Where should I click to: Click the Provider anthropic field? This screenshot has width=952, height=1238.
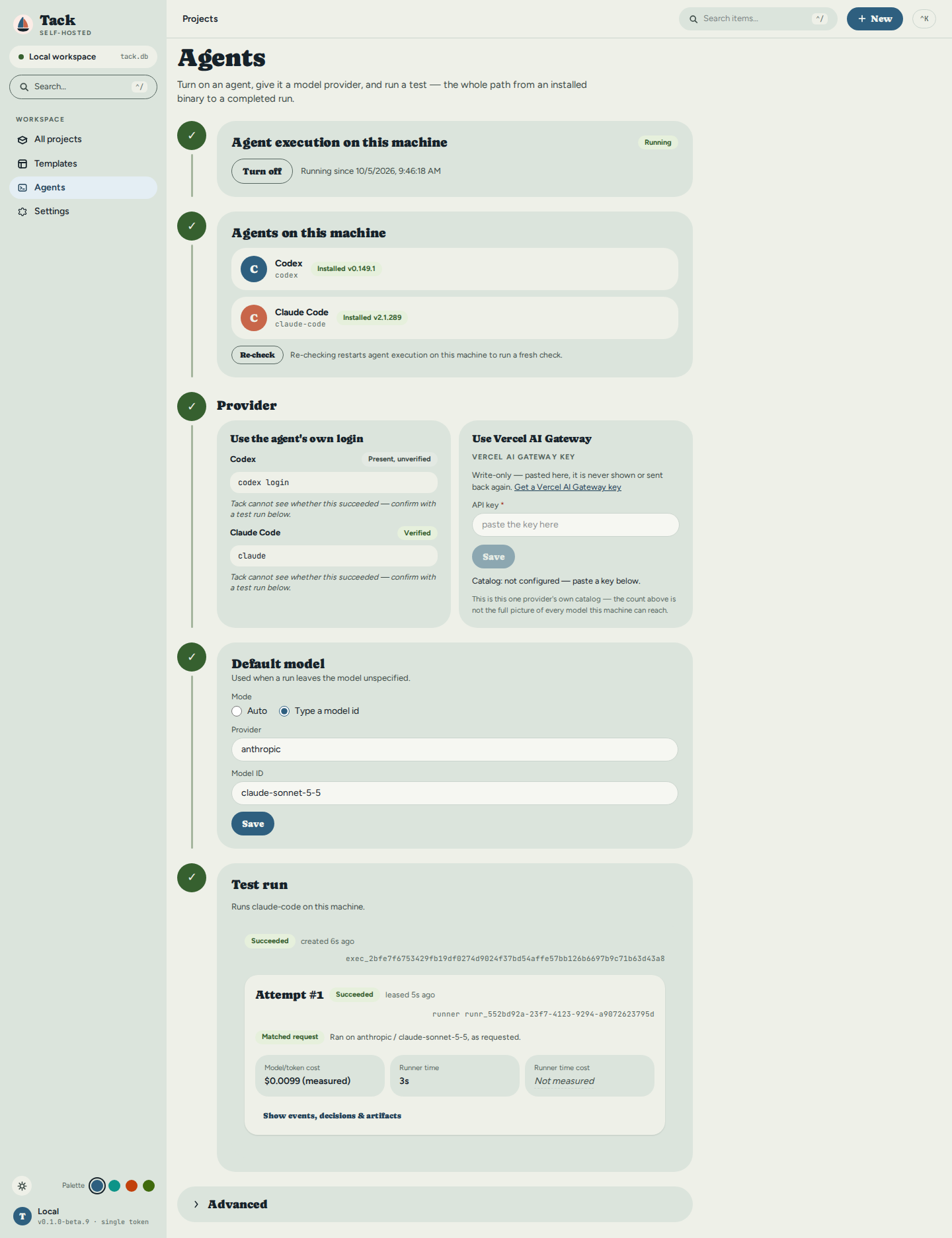click(455, 750)
